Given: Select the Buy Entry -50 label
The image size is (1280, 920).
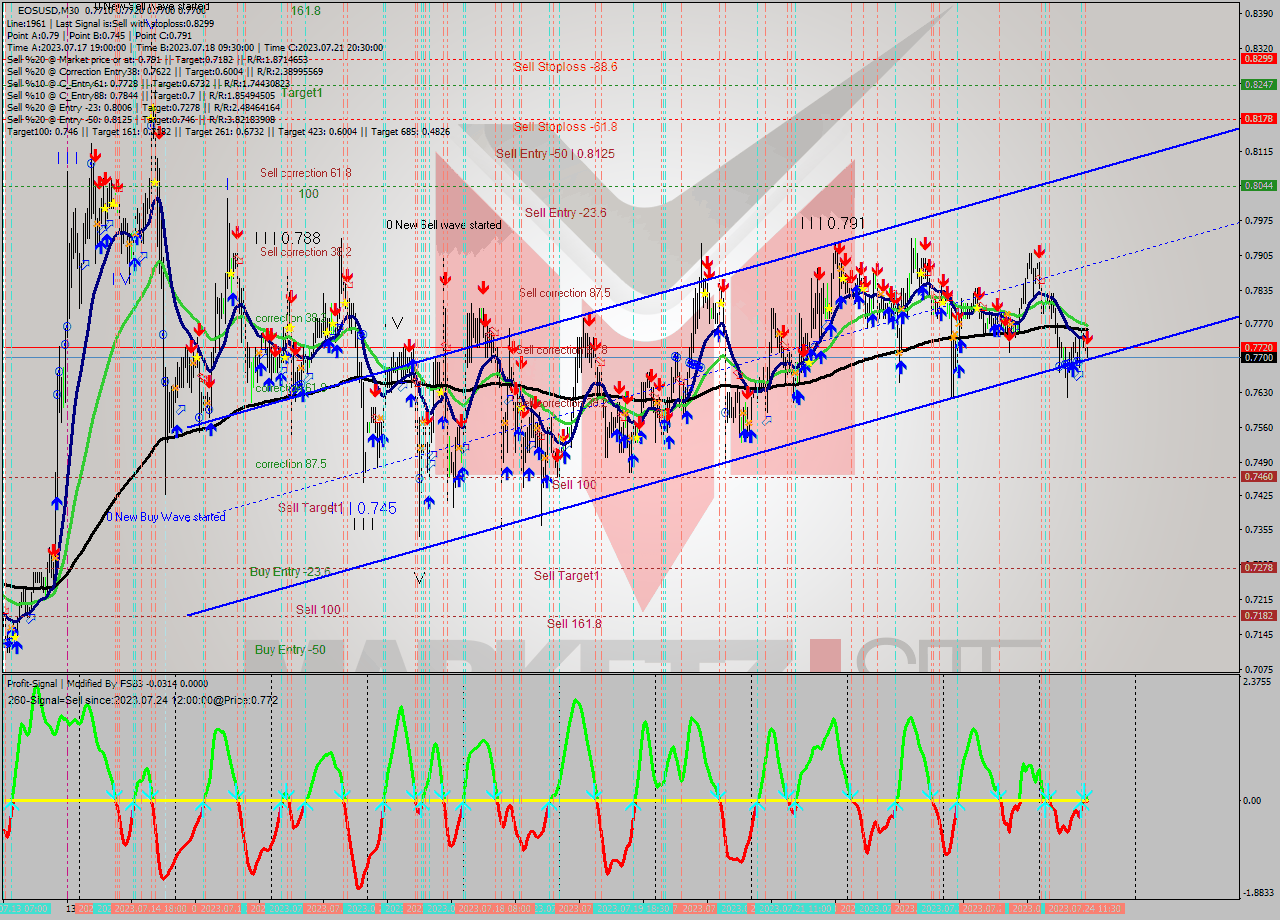Looking at the screenshot, I should coord(290,650).
